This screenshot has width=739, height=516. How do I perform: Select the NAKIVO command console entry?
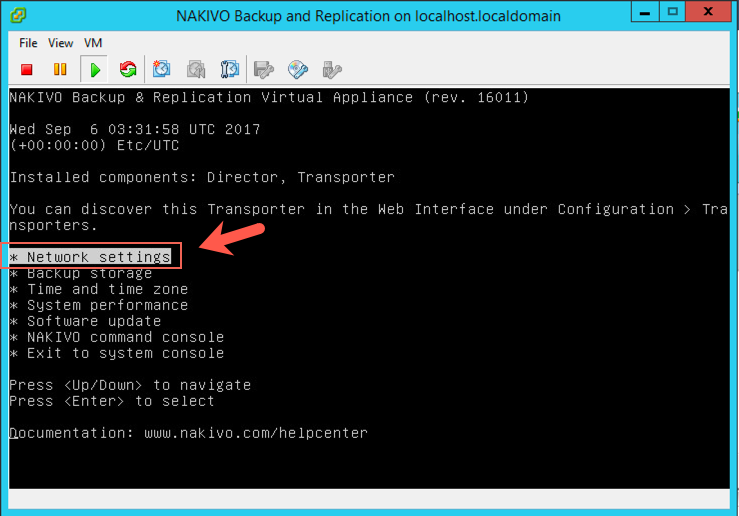116,337
